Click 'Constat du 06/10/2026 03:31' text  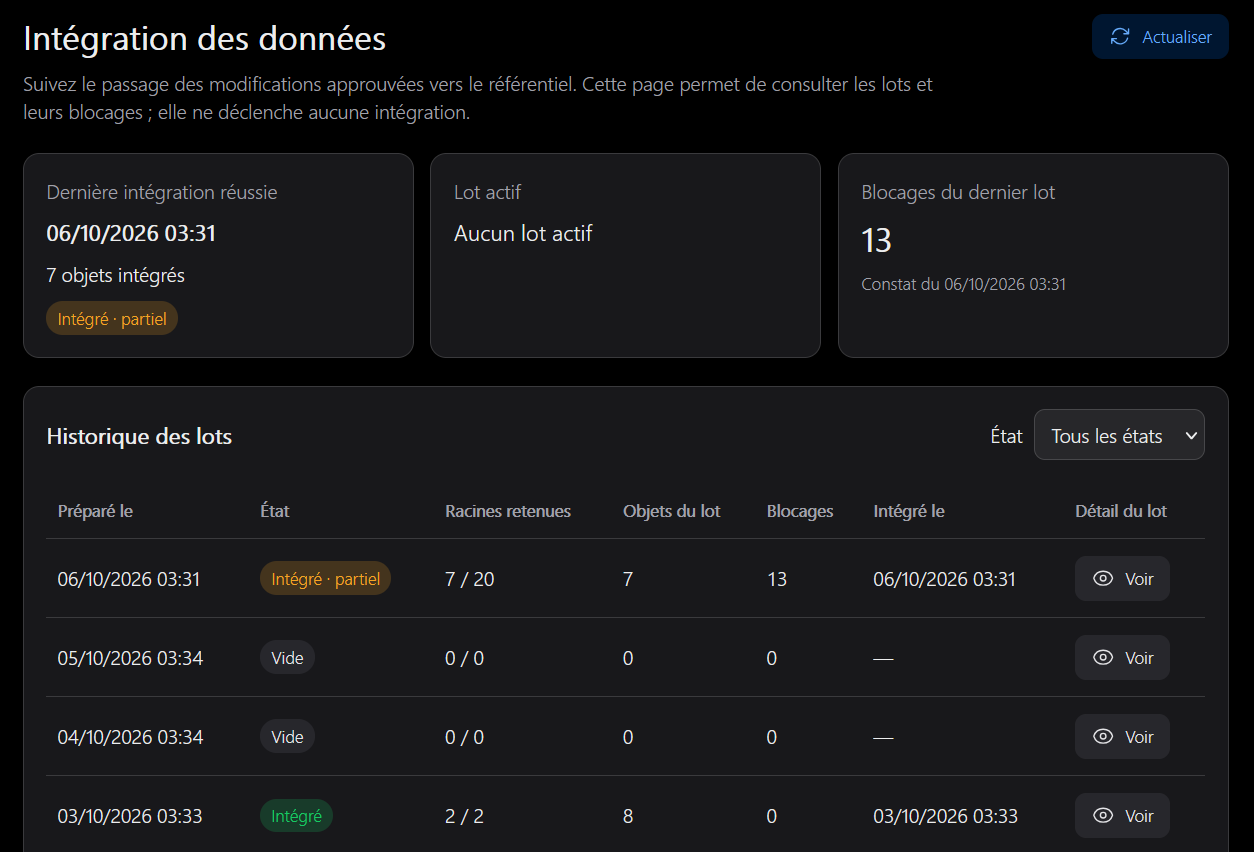[x=964, y=284]
